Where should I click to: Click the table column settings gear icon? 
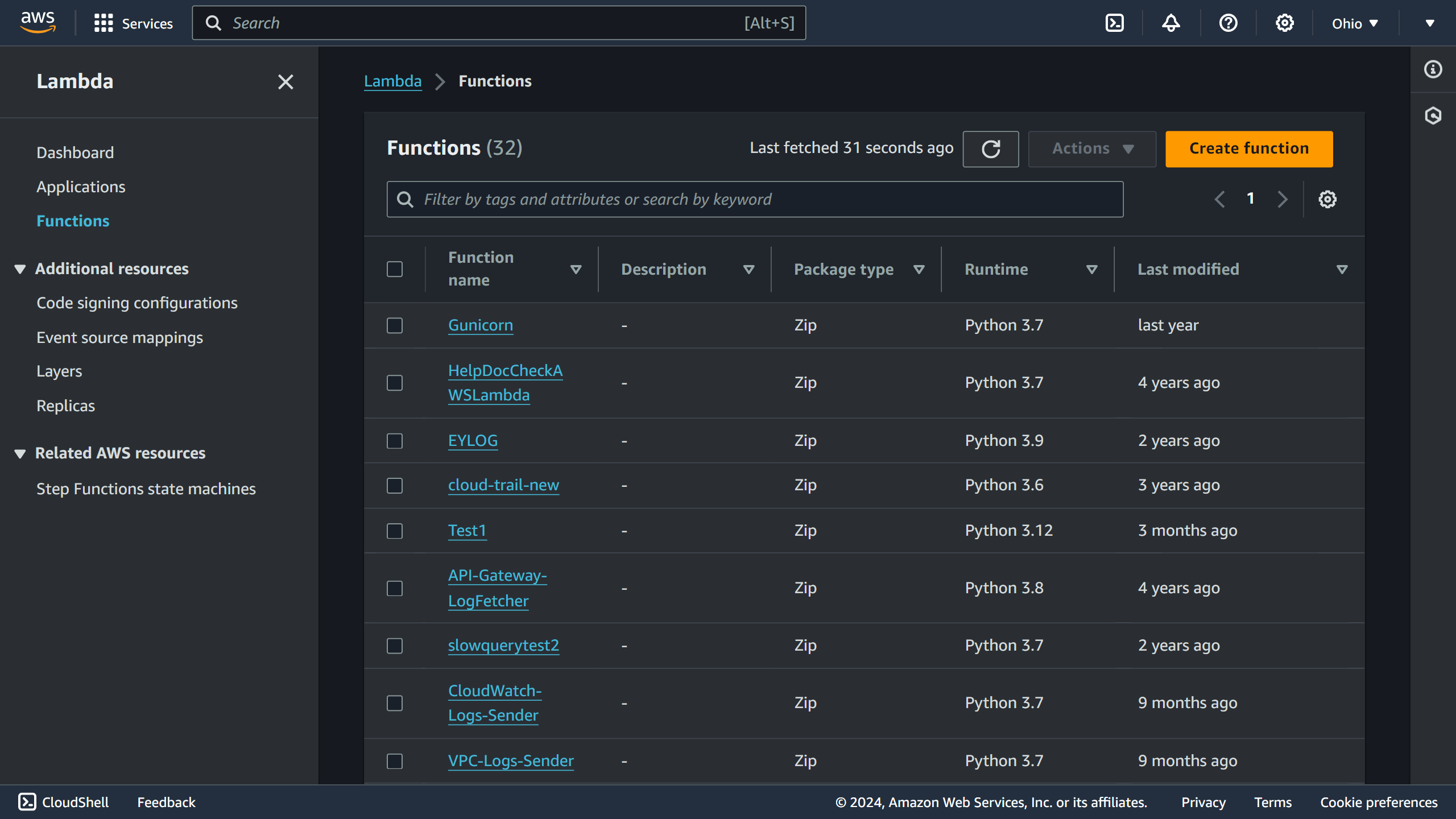click(x=1328, y=199)
